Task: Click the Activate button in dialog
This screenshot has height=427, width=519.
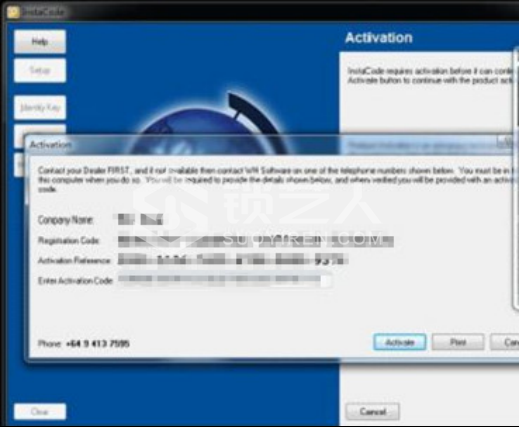Action: [400, 342]
